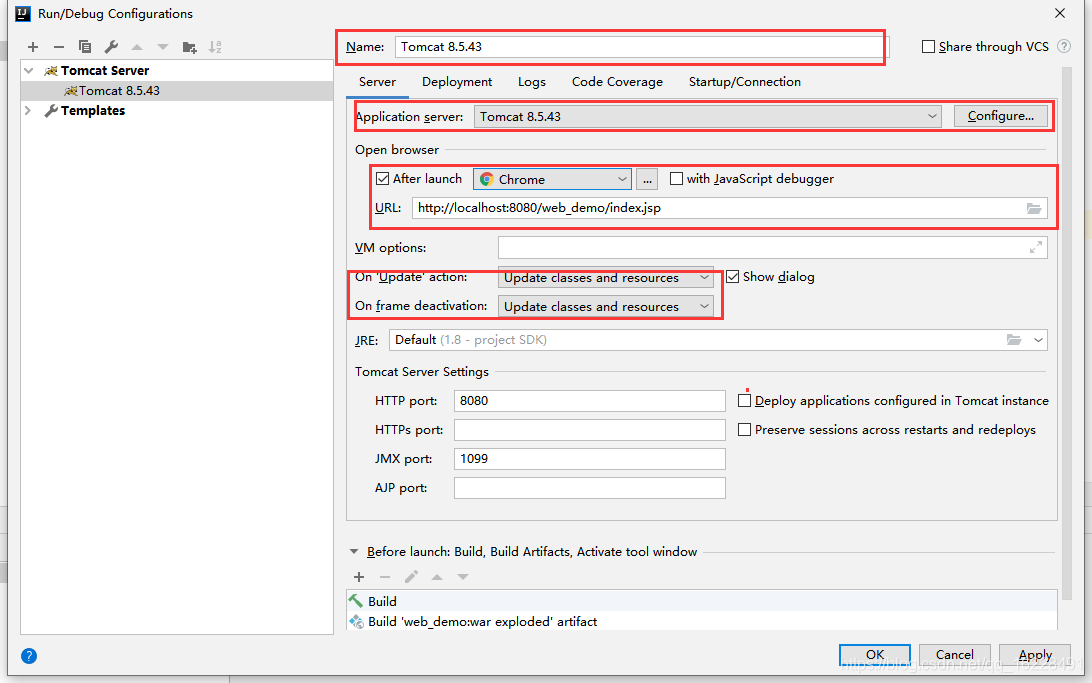The width and height of the screenshot is (1092, 683).
Task: Add before-launch task plus icon
Action: click(x=359, y=576)
